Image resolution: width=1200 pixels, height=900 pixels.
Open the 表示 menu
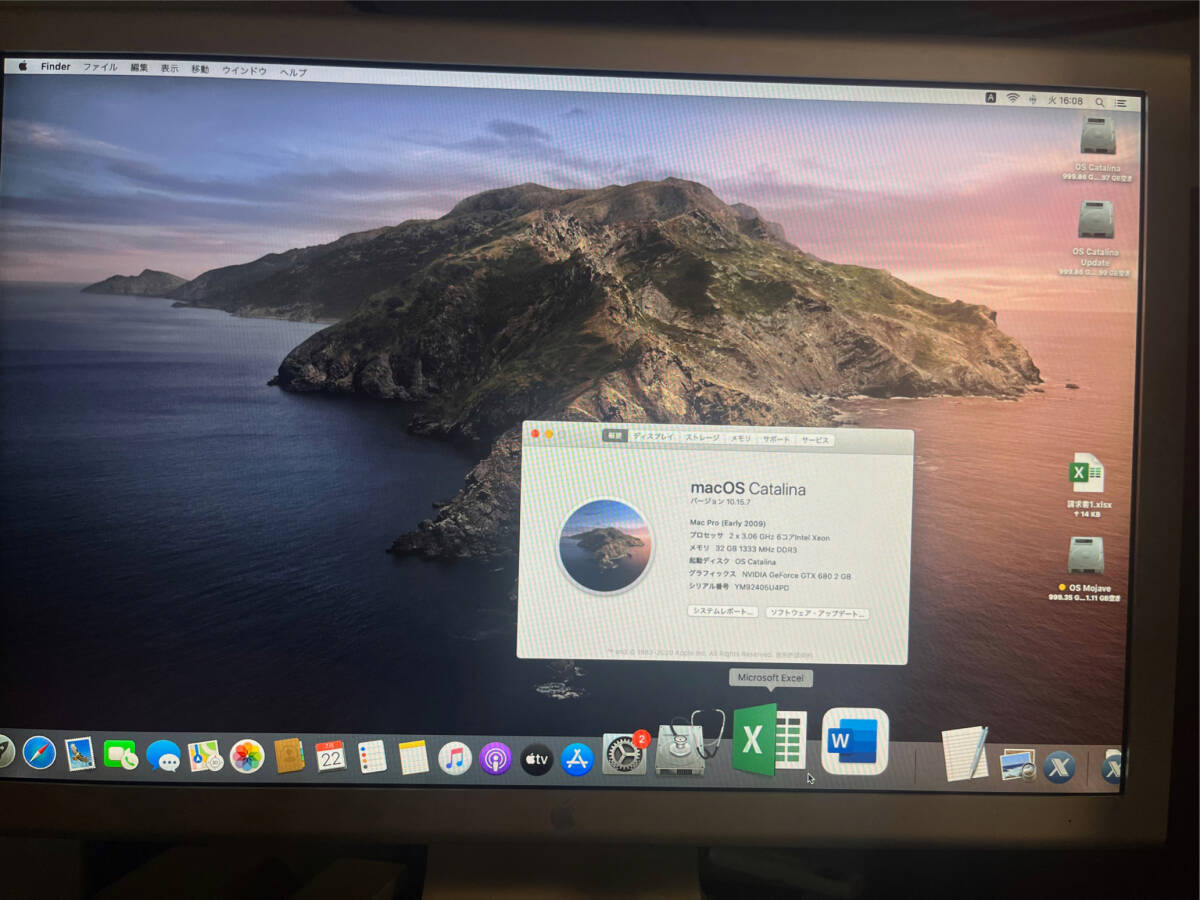[x=170, y=69]
